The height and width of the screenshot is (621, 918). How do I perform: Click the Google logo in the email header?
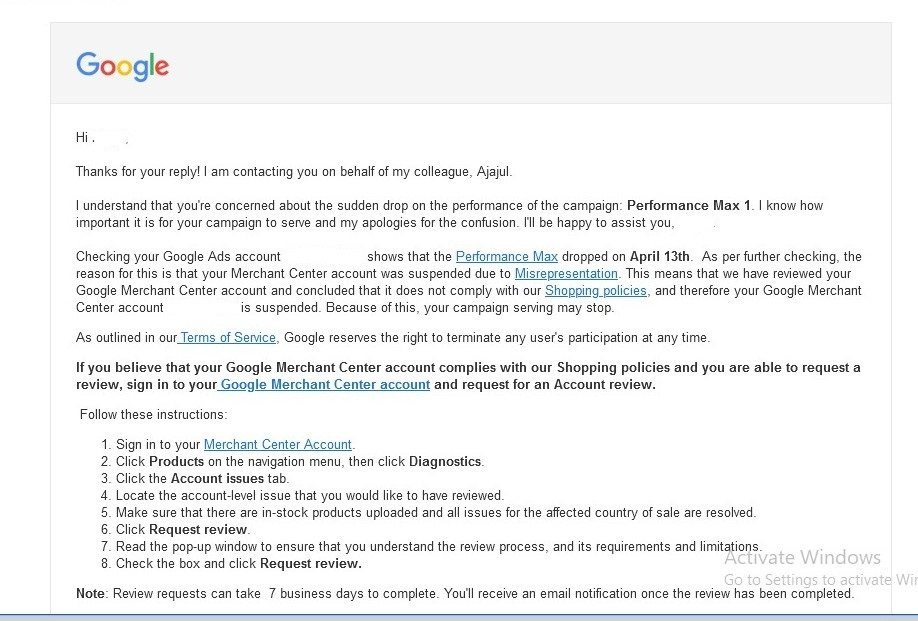tap(122, 66)
